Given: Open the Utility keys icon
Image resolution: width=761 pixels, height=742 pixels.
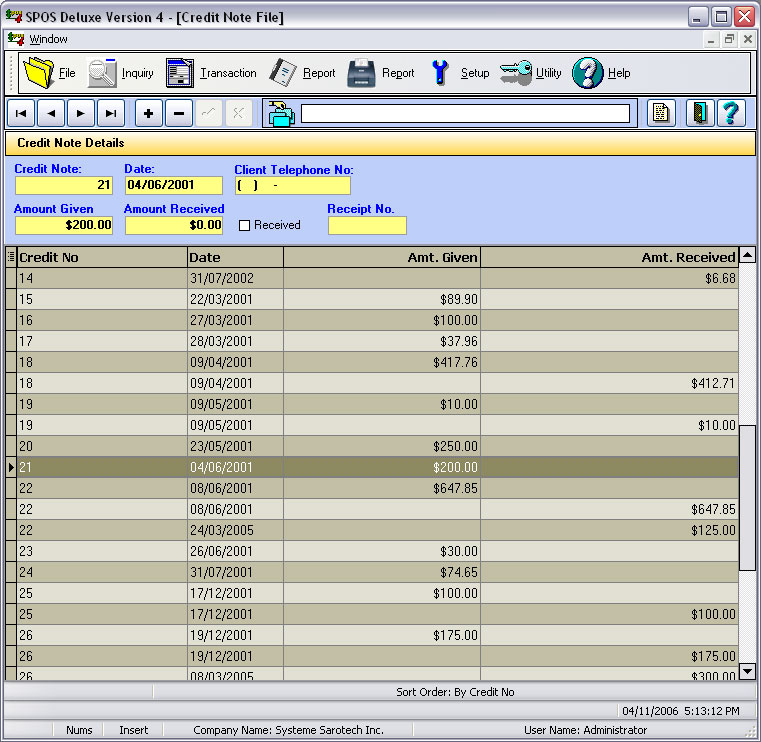Looking at the screenshot, I should coord(516,73).
